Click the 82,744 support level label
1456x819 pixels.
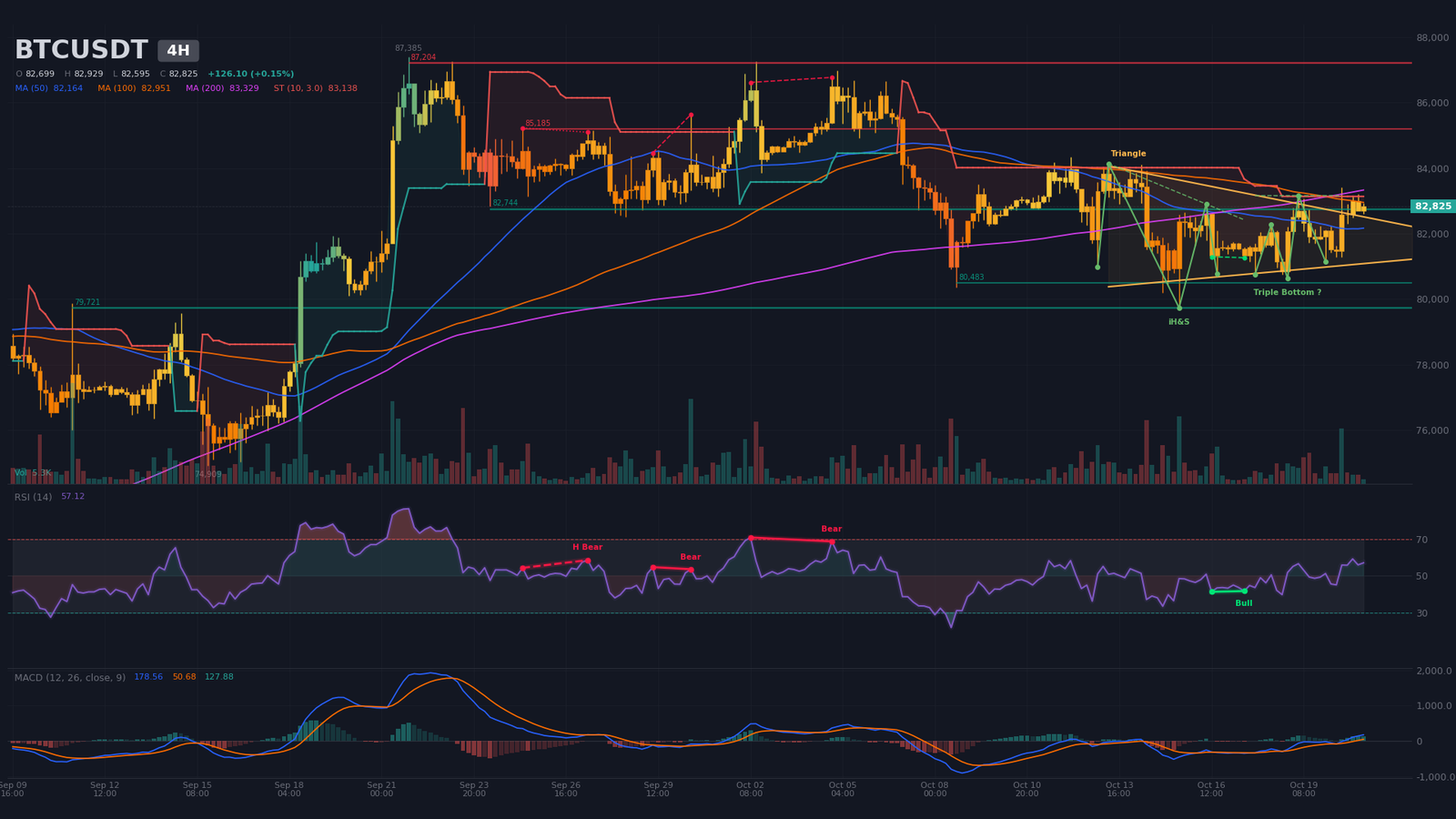(505, 203)
